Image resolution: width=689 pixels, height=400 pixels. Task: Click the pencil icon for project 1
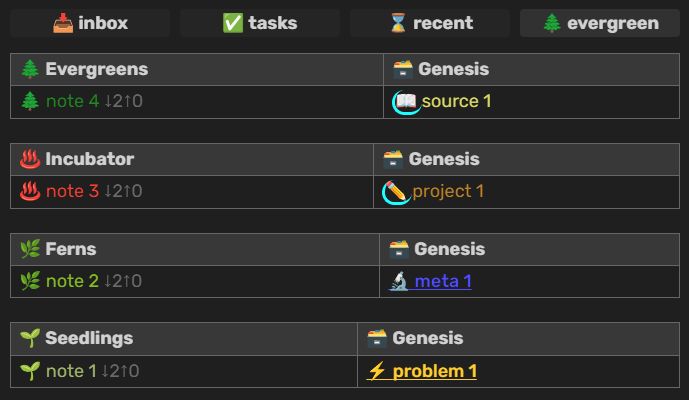(395, 191)
